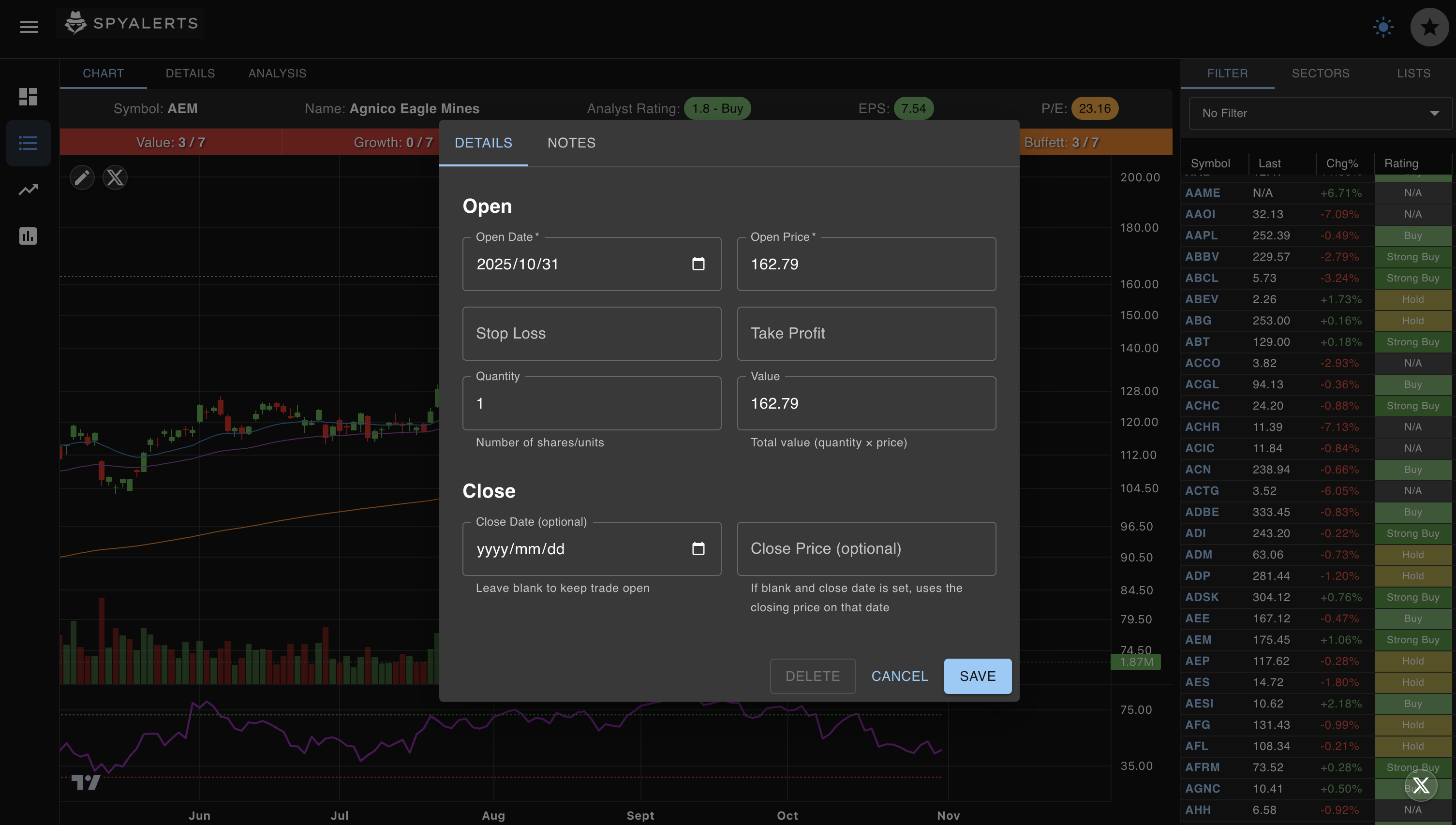Image resolution: width=1456 pixels, height=825 pixels.
Task: Toggle the X delete icon next to the pencil
Action: pos(115,177)
